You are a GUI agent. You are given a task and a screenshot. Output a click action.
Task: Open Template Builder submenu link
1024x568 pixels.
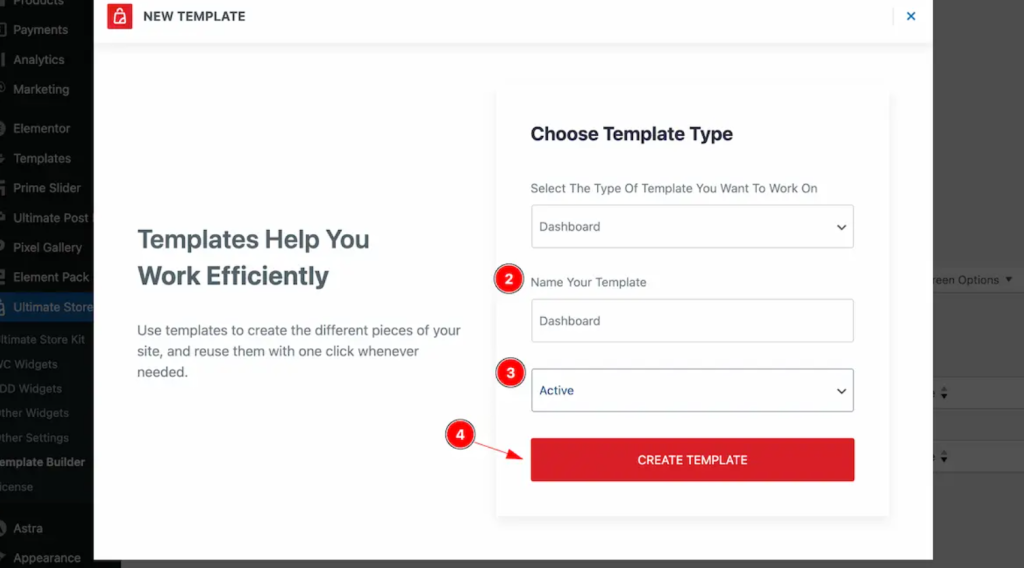tap(42, 462)
